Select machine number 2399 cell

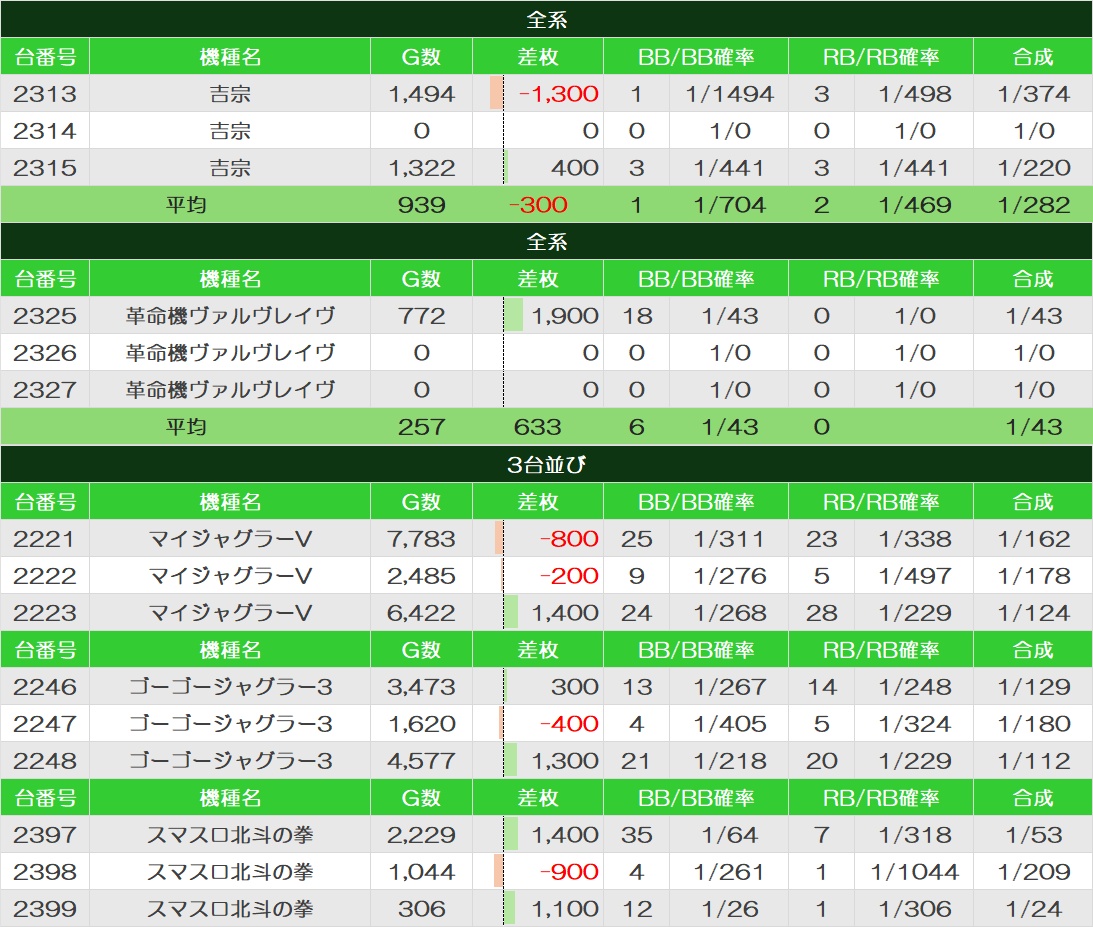[x=45, y=908]
